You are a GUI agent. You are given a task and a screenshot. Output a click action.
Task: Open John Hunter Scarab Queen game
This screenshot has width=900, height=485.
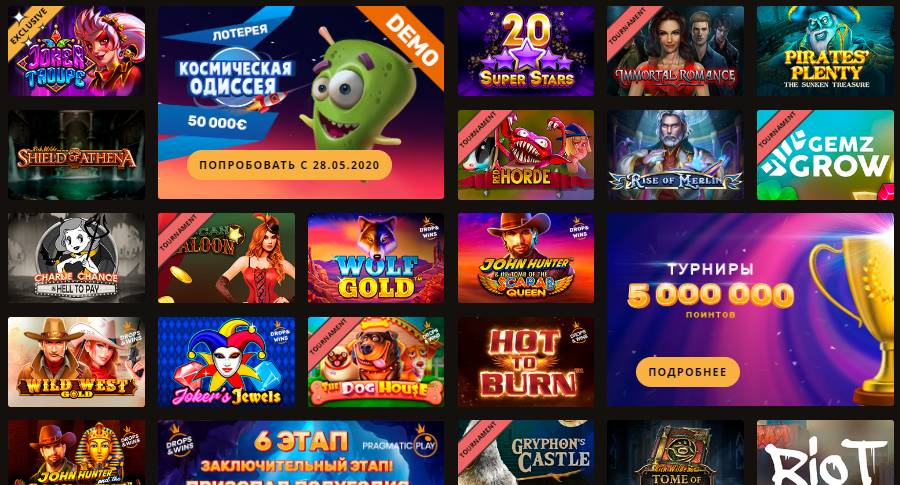[526, 258]
